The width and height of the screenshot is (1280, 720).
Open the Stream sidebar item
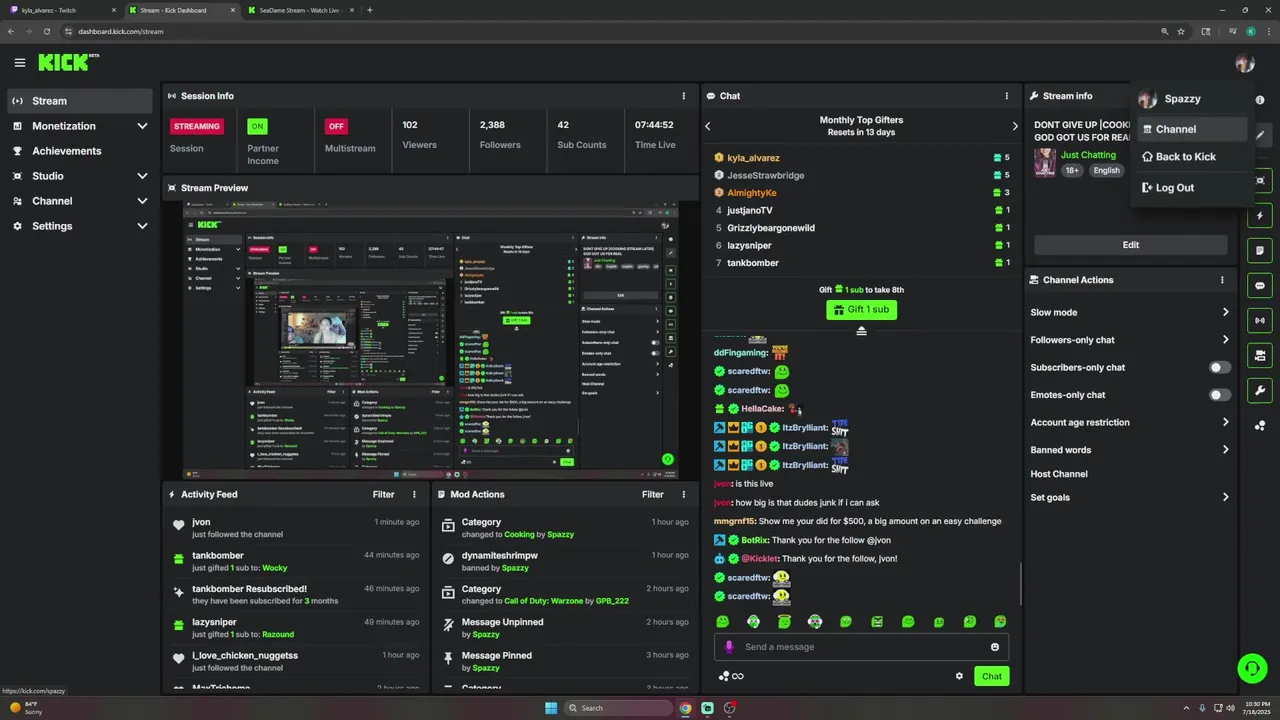pos(80,101)
